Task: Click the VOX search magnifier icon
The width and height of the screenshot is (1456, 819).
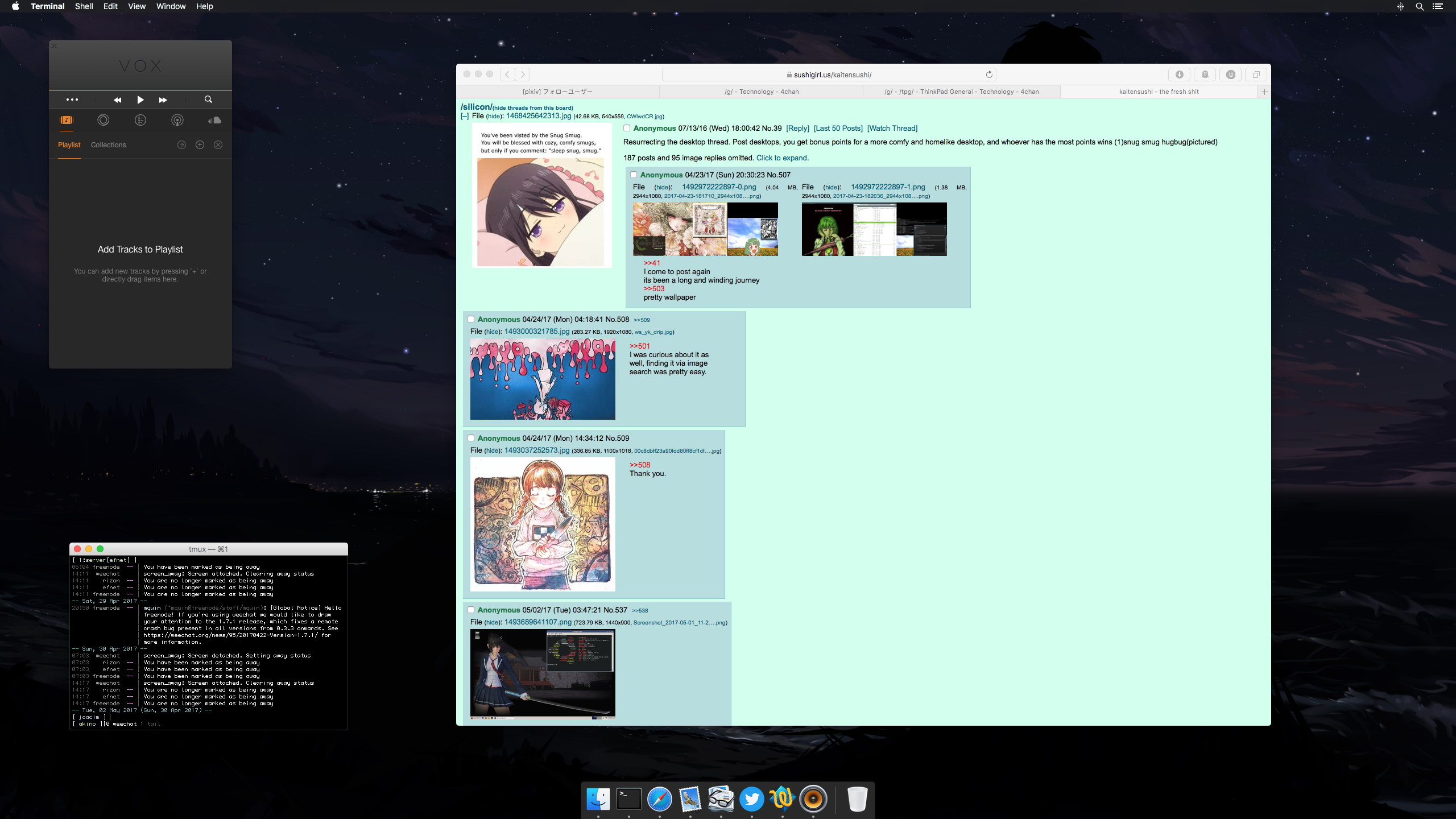Action: (208, 100)
